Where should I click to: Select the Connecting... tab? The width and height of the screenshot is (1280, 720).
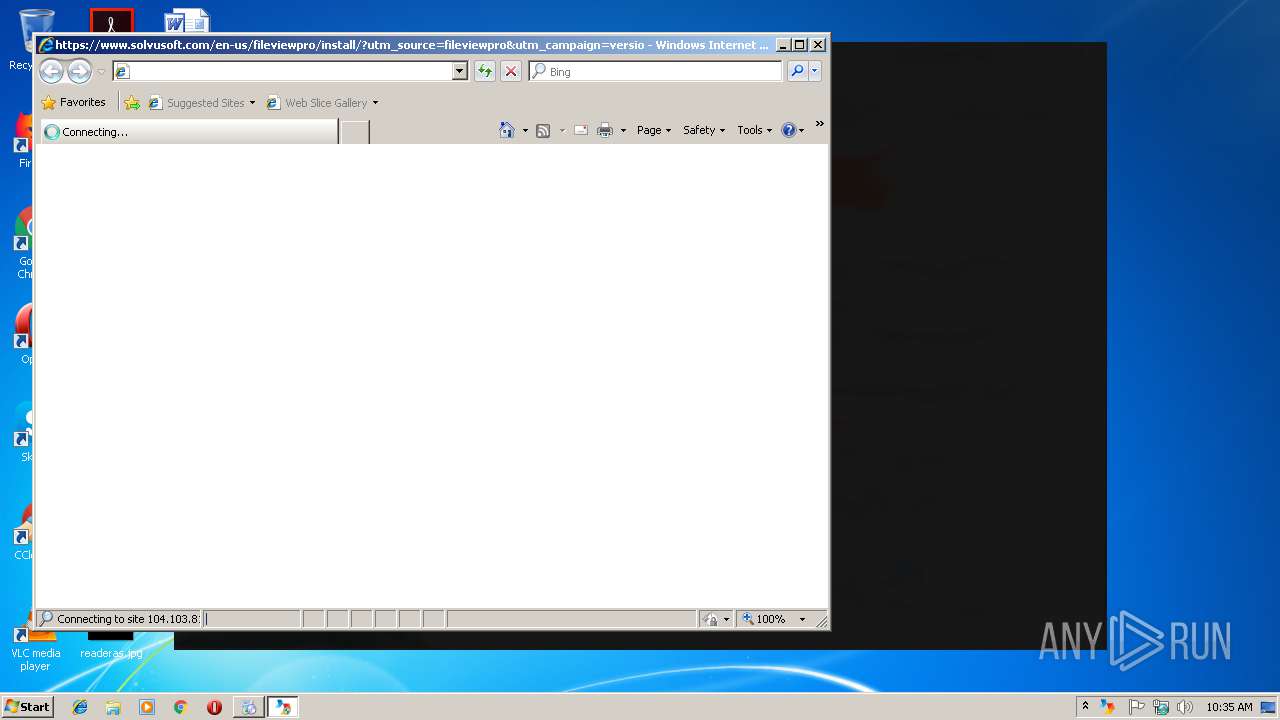tap(189, 132)
